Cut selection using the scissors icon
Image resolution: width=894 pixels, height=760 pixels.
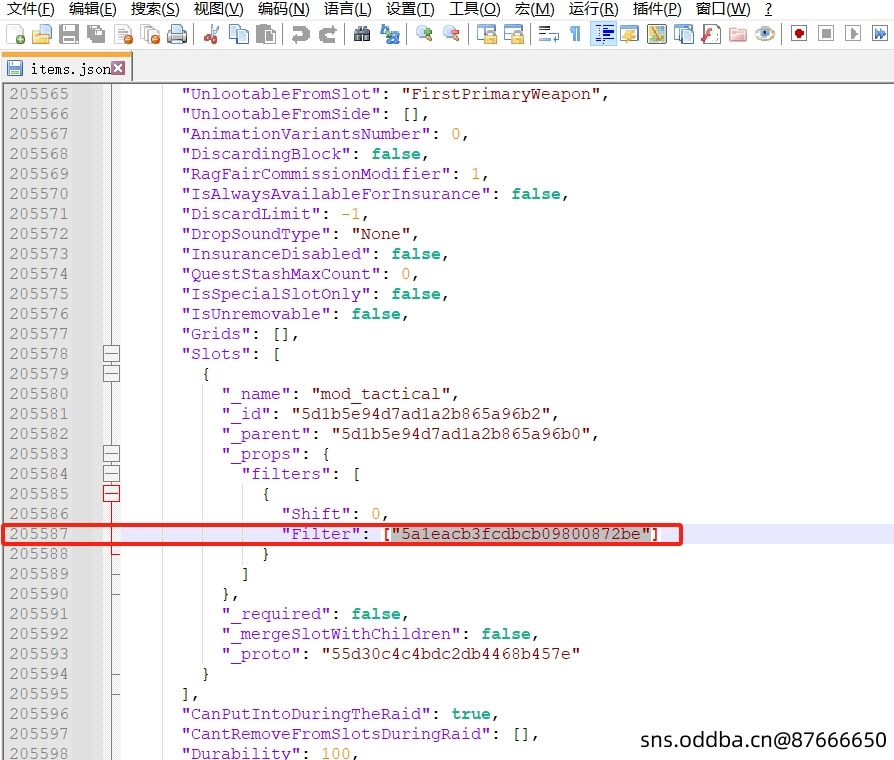click(212, 34)
